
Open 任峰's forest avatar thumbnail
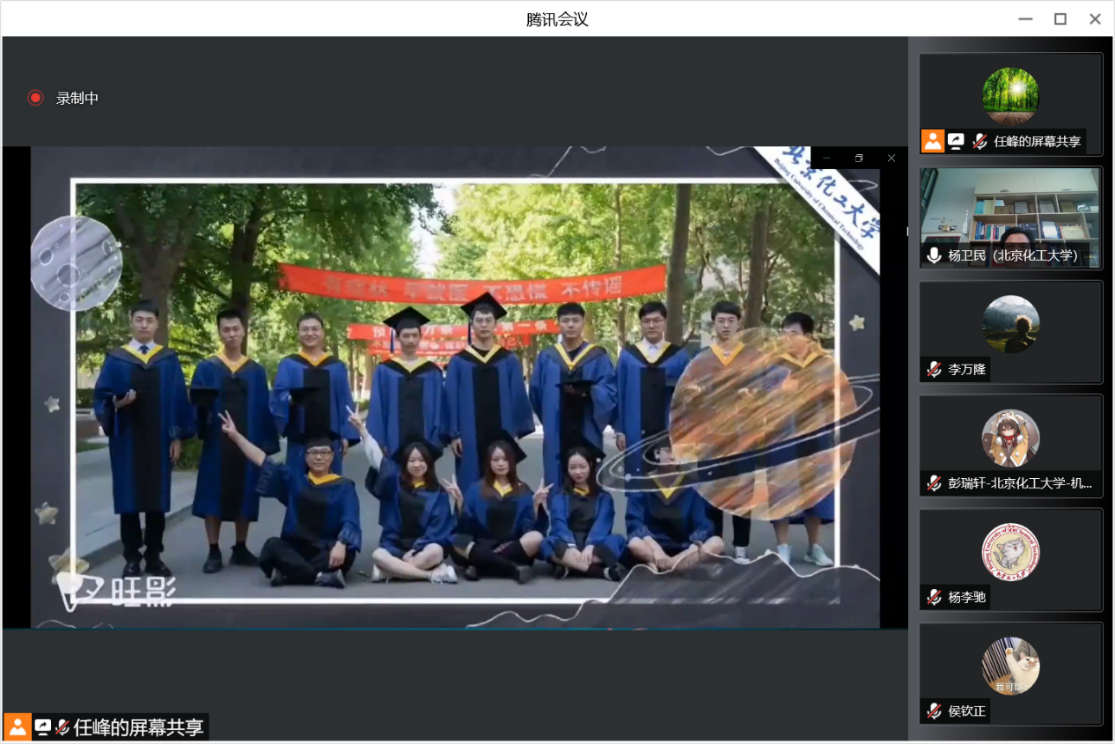(x=1010, y=96)
